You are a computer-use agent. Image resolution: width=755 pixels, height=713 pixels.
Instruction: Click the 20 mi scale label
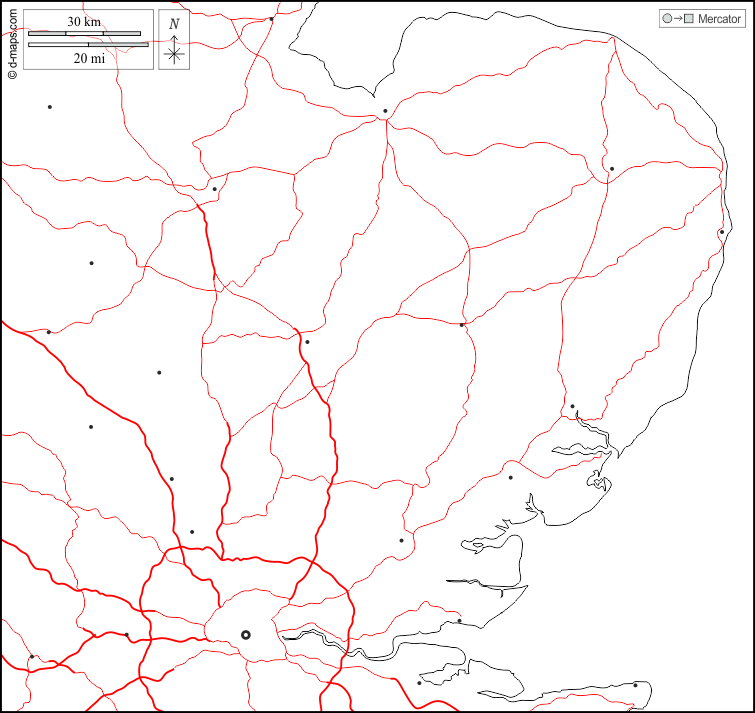89,59
